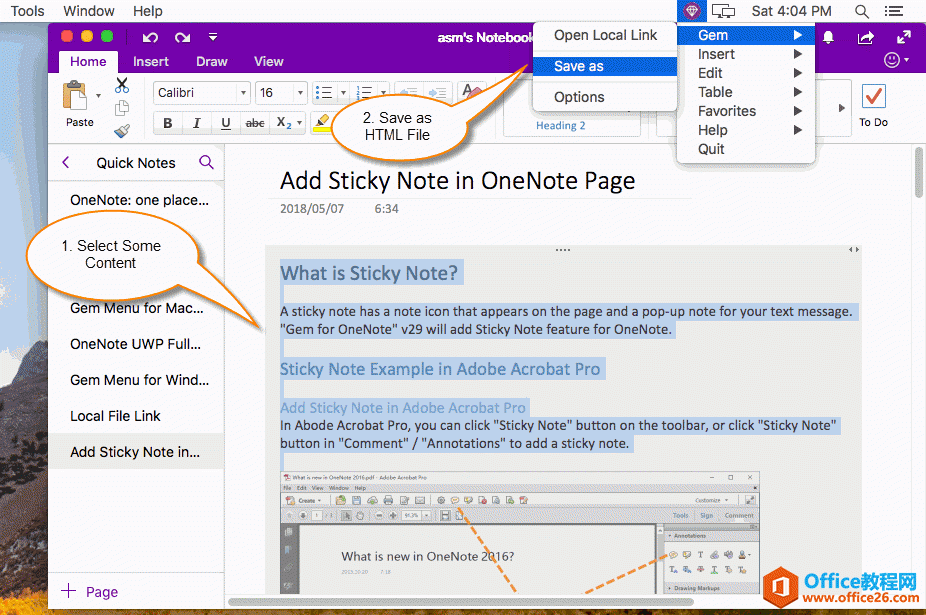Open the Quick Notes search icon
The height and width of the screenshot is (615, 926).
[207, 162]
